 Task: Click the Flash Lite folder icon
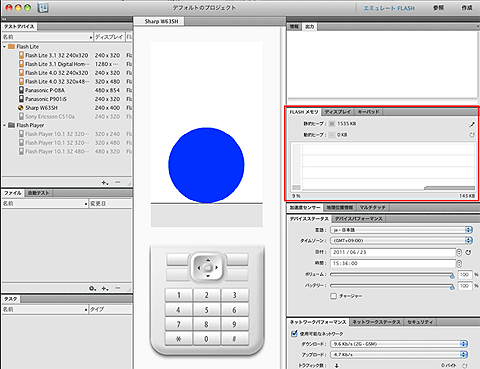tap(11, 47)
